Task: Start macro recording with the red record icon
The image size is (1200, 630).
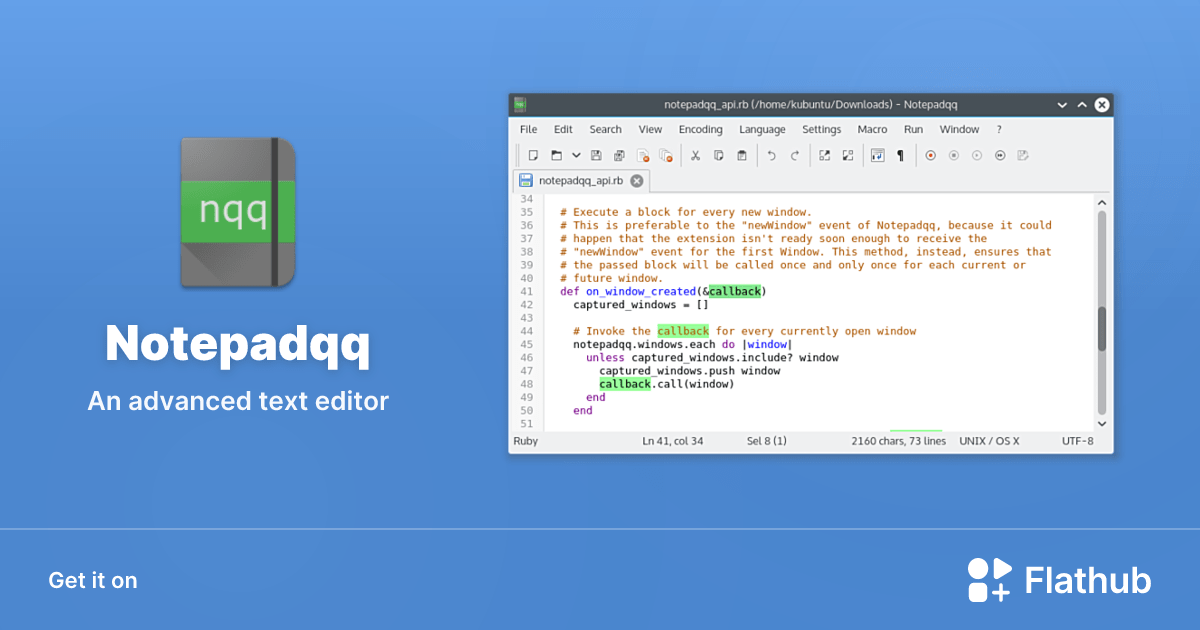Action: pos(930,155)
